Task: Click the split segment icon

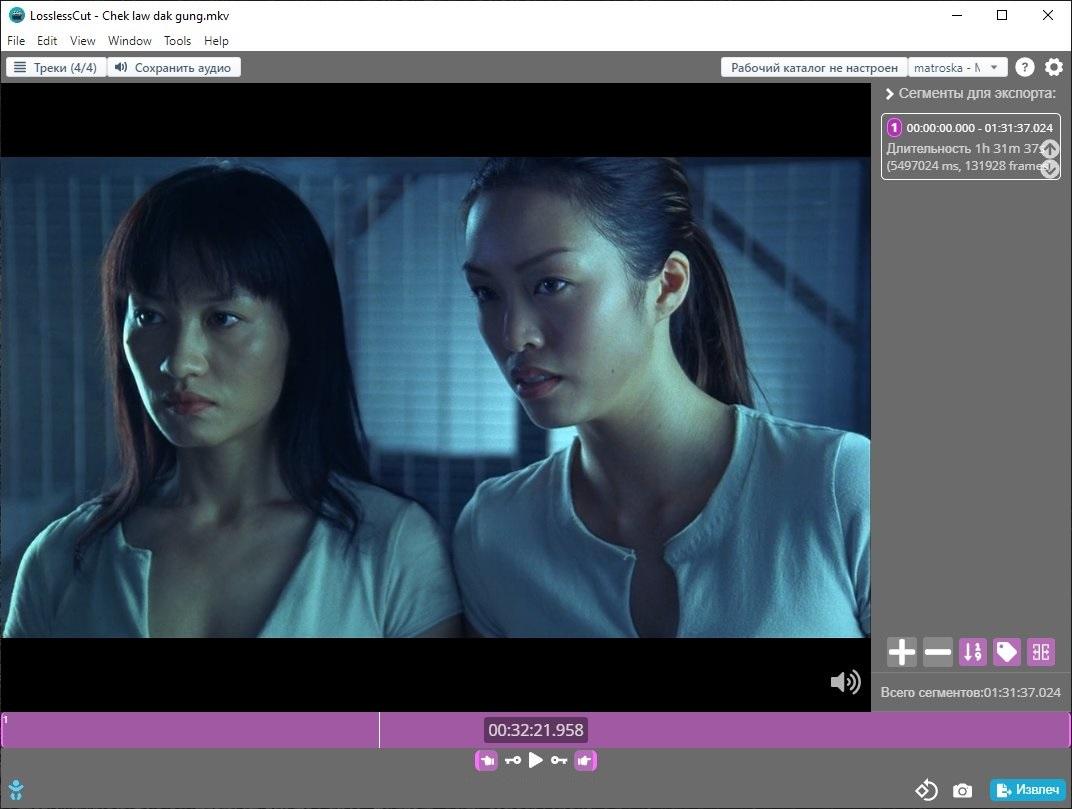Action: point(1041,653)
